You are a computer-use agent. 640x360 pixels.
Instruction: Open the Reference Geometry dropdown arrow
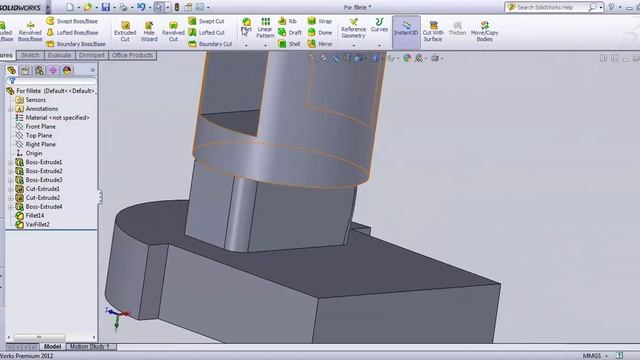[x=353, y=45]
